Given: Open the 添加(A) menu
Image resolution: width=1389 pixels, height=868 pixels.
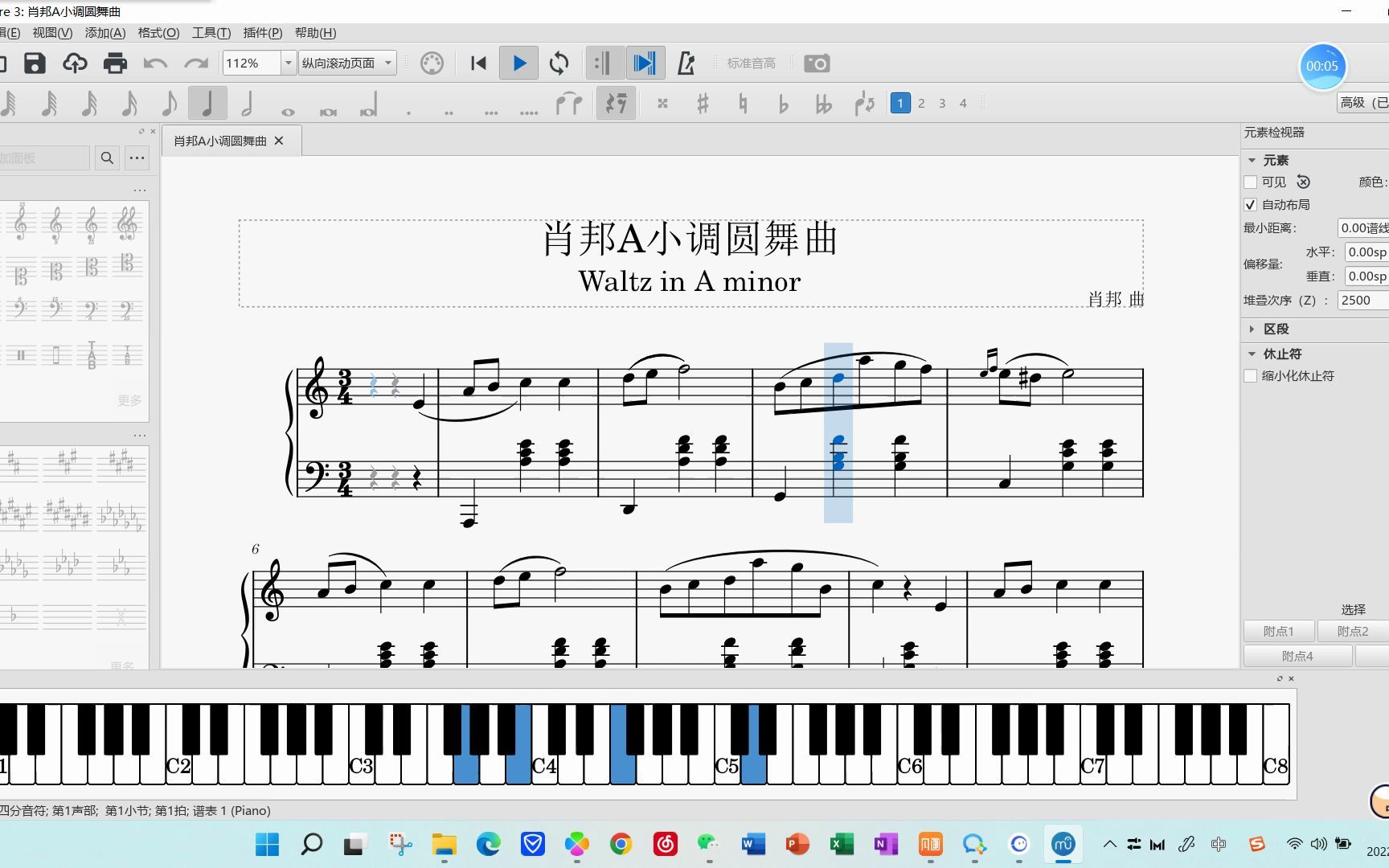Looking at the screenshot, I should (105, 33).
